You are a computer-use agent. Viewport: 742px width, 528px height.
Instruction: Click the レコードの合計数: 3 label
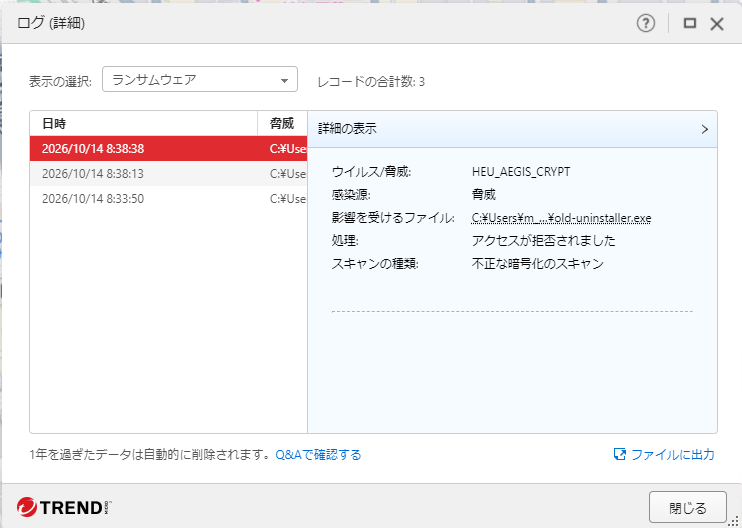(371, 82)
